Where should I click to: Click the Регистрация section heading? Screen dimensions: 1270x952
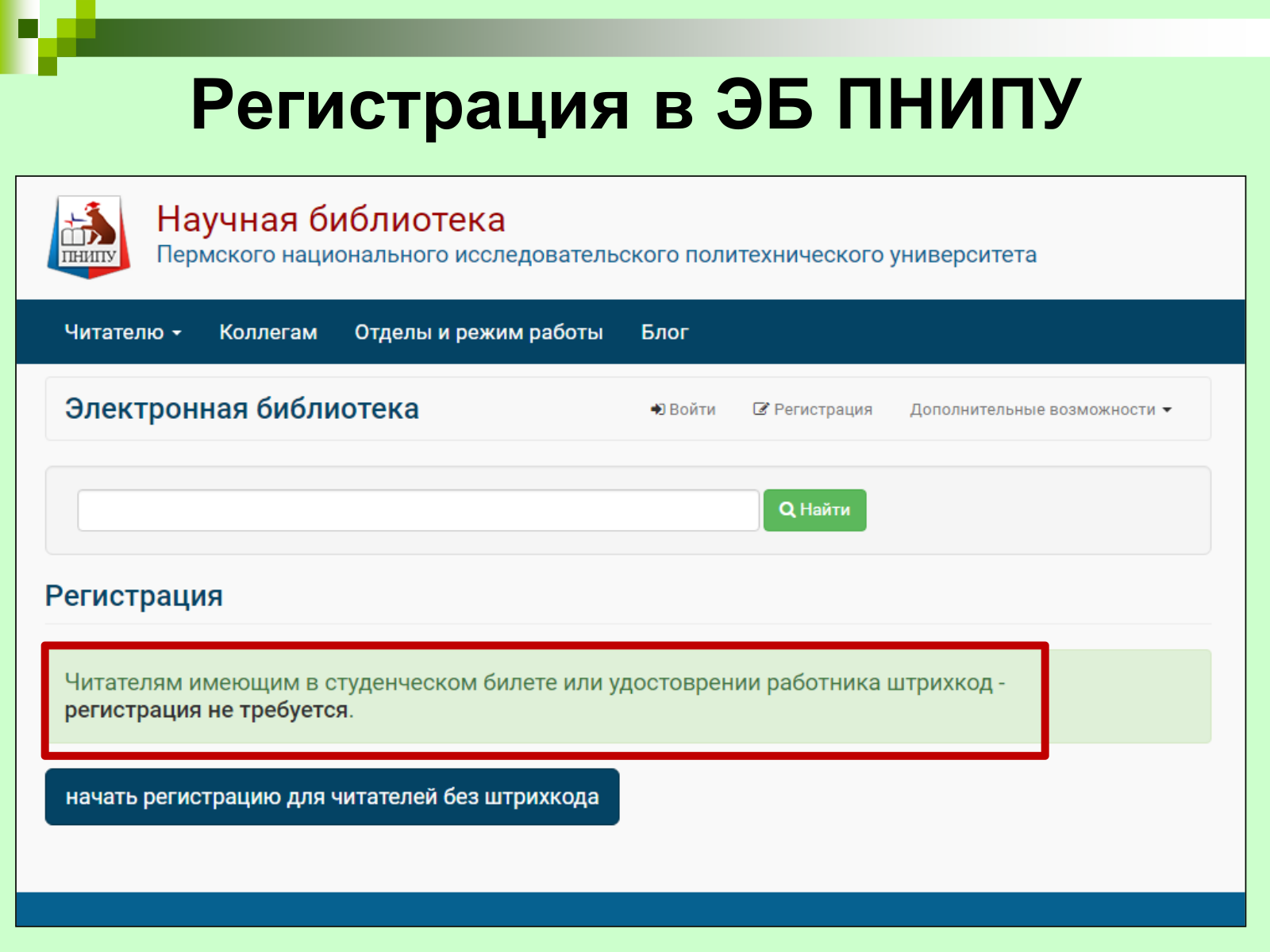tap(133, 596)
